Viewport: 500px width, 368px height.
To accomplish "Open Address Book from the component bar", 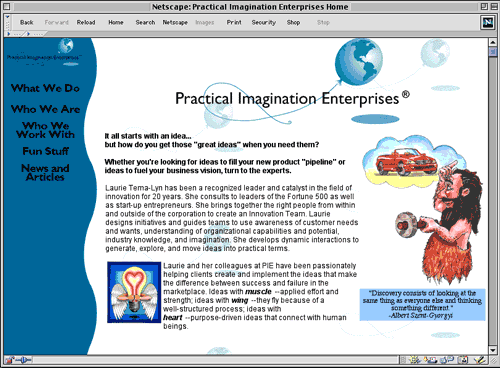I will pyautogui.click(x=463, y=360).
